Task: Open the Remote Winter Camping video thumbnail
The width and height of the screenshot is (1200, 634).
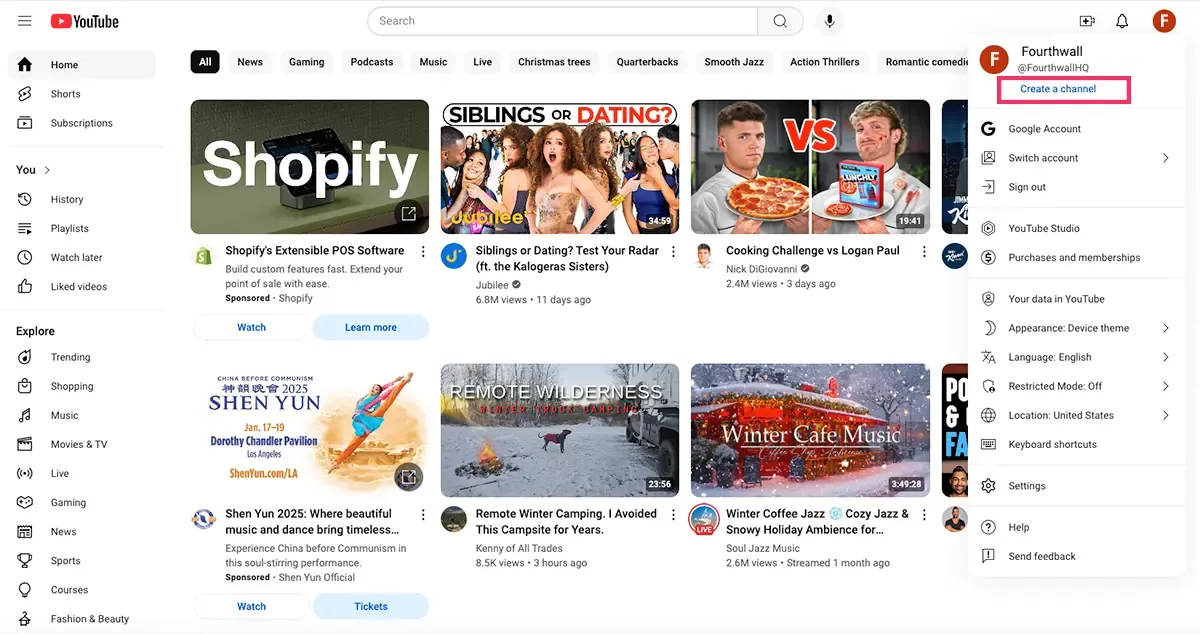Action: (x=560, y=430)
